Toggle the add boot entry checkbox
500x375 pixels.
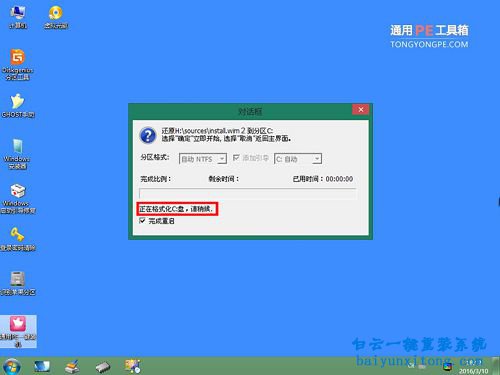click(x=236, y=158)
